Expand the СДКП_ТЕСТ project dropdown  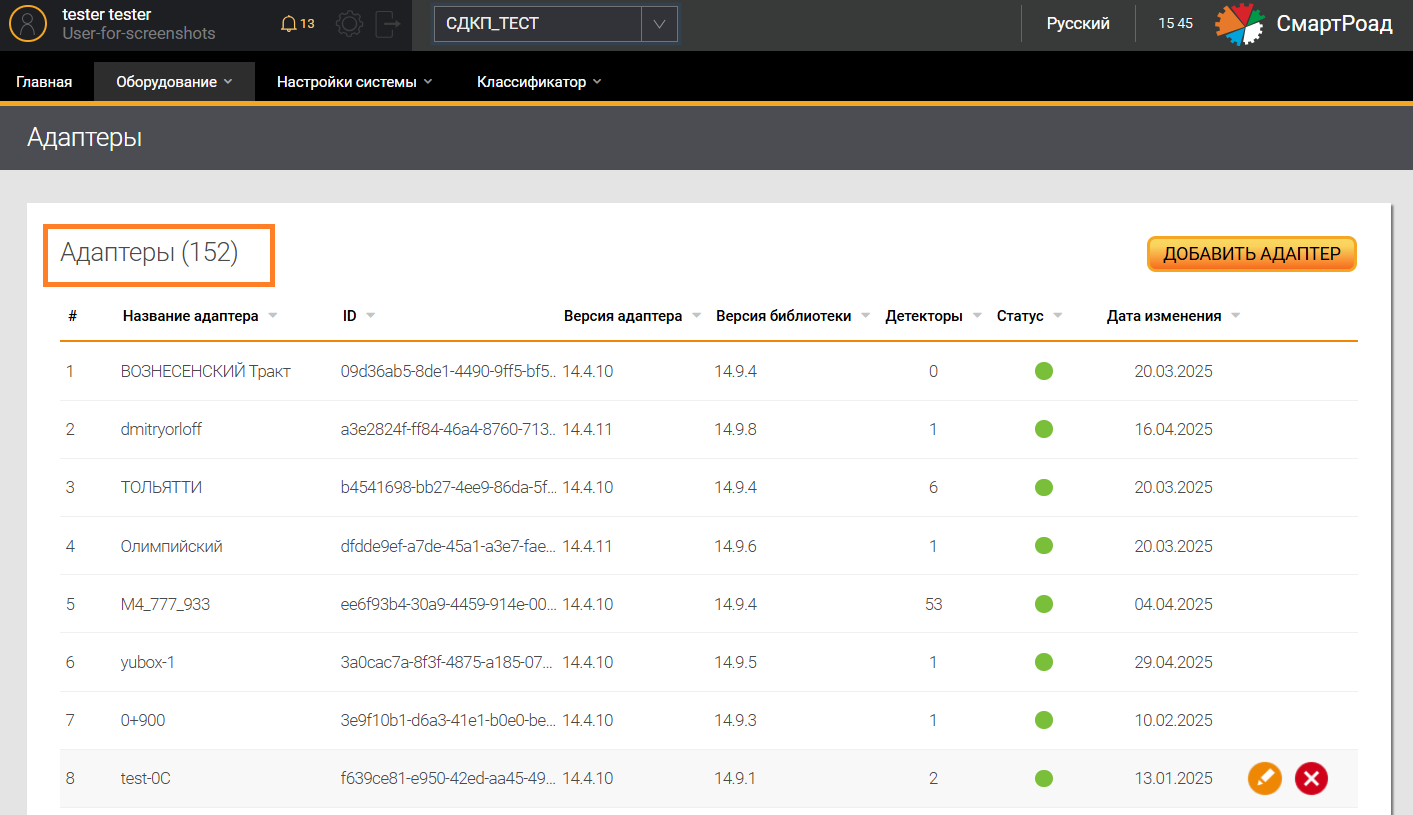[x=658, y=24]
